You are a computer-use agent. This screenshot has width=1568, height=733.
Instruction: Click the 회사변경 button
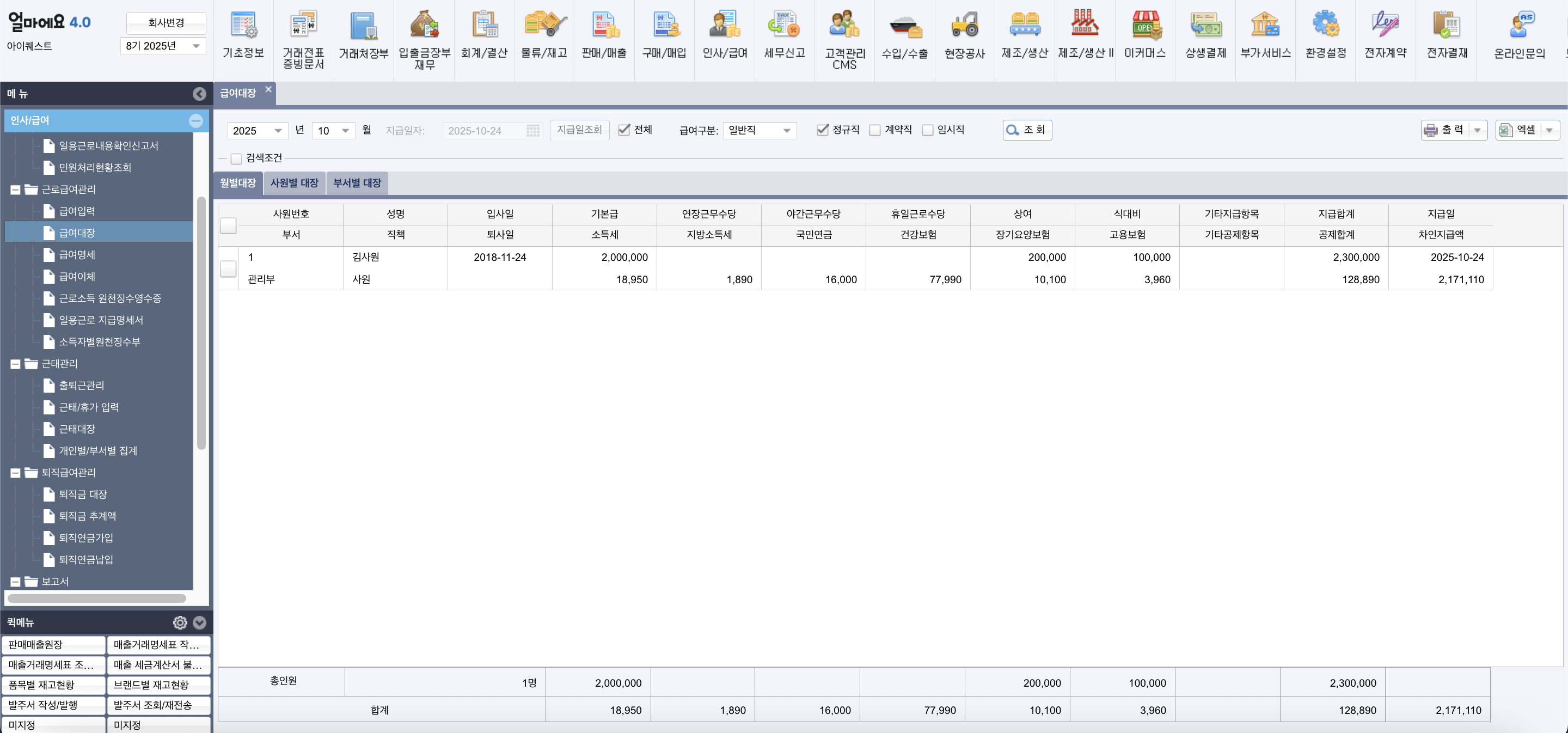(x=166, y=23)
